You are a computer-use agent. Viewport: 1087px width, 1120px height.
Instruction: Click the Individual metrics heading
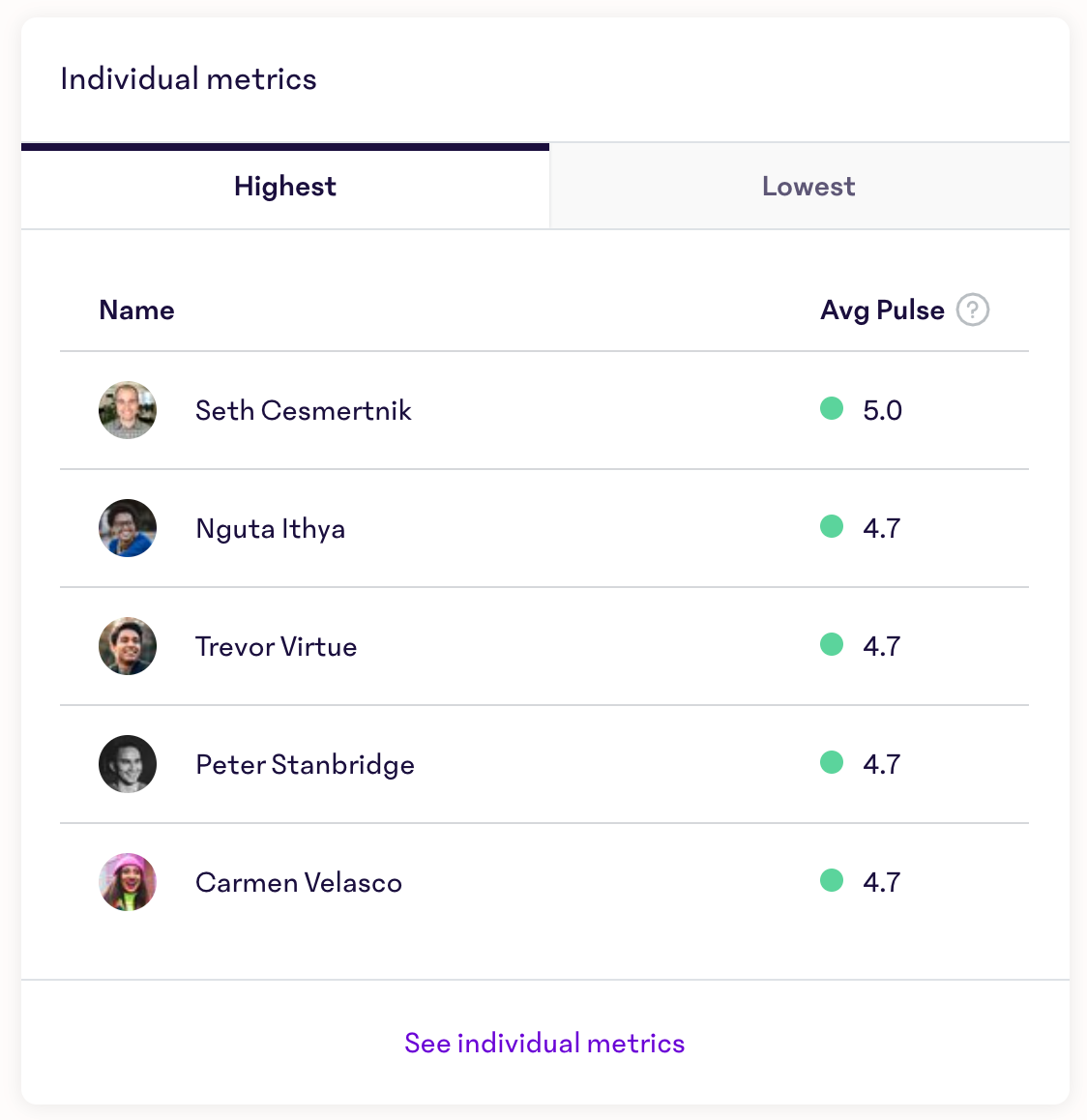tap(189, 78)
